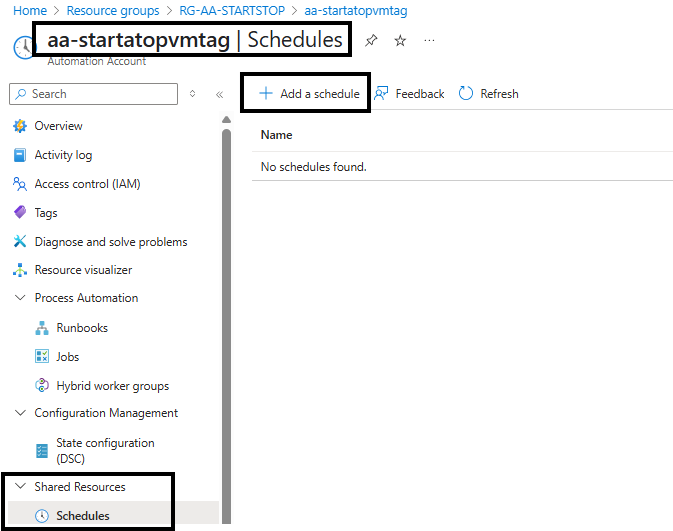The width and height of the screenshot is (673, 531).
Task: Pin the page with pushpin icon
Action: [371, 41]
